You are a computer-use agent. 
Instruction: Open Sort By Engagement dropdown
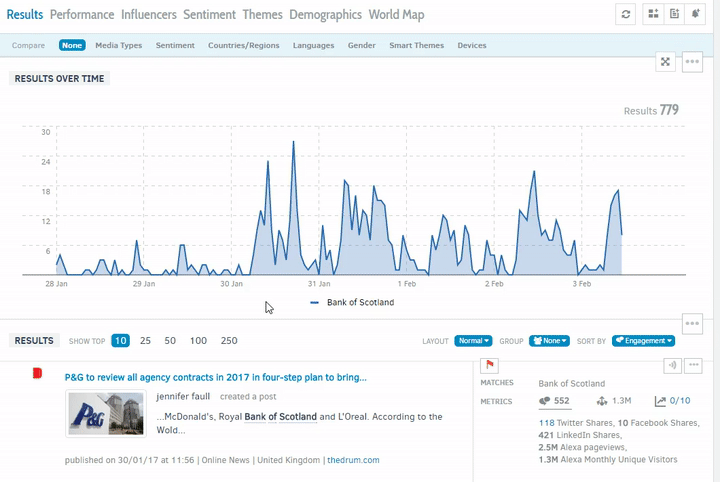(x=643, y=341)
